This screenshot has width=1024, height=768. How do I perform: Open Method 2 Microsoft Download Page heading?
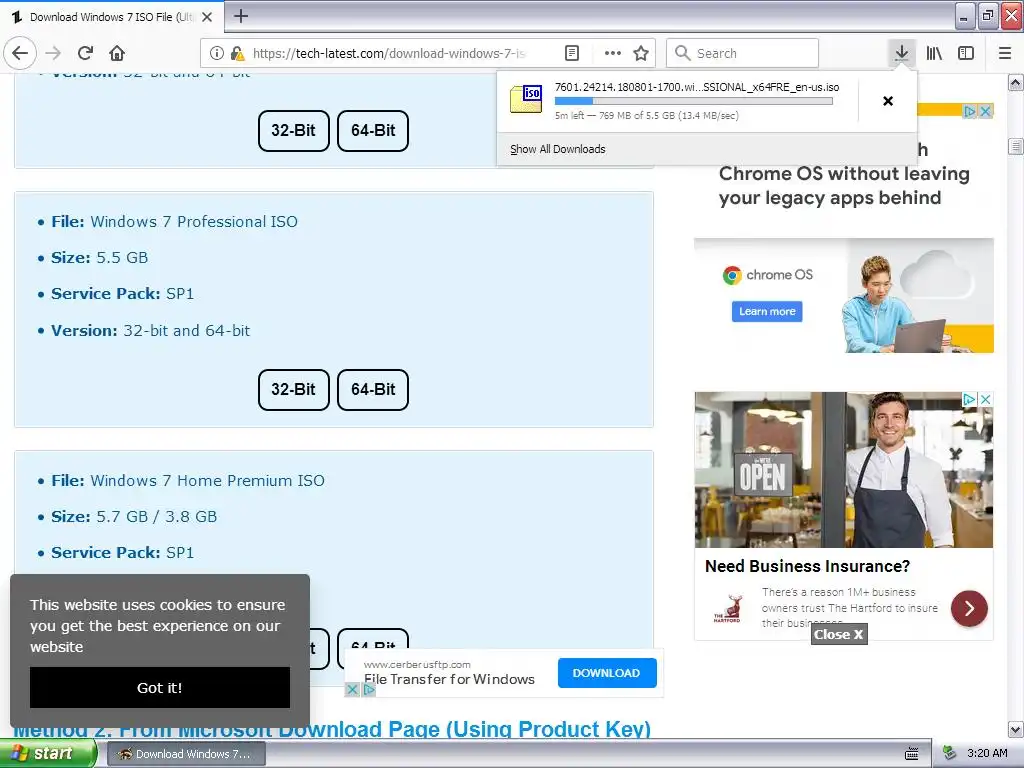pyautogui.click(x=332, y=729)
